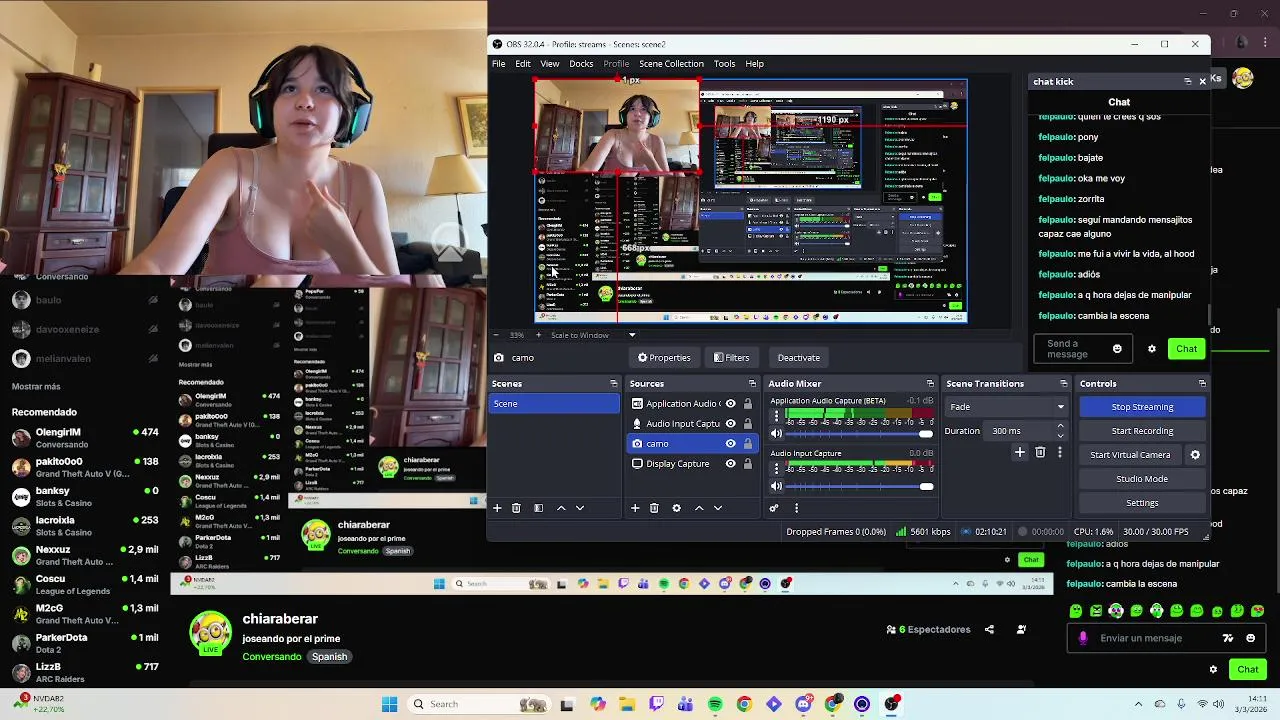Open the Scene Collection menu
The image size is (1280, 720).
671,64
